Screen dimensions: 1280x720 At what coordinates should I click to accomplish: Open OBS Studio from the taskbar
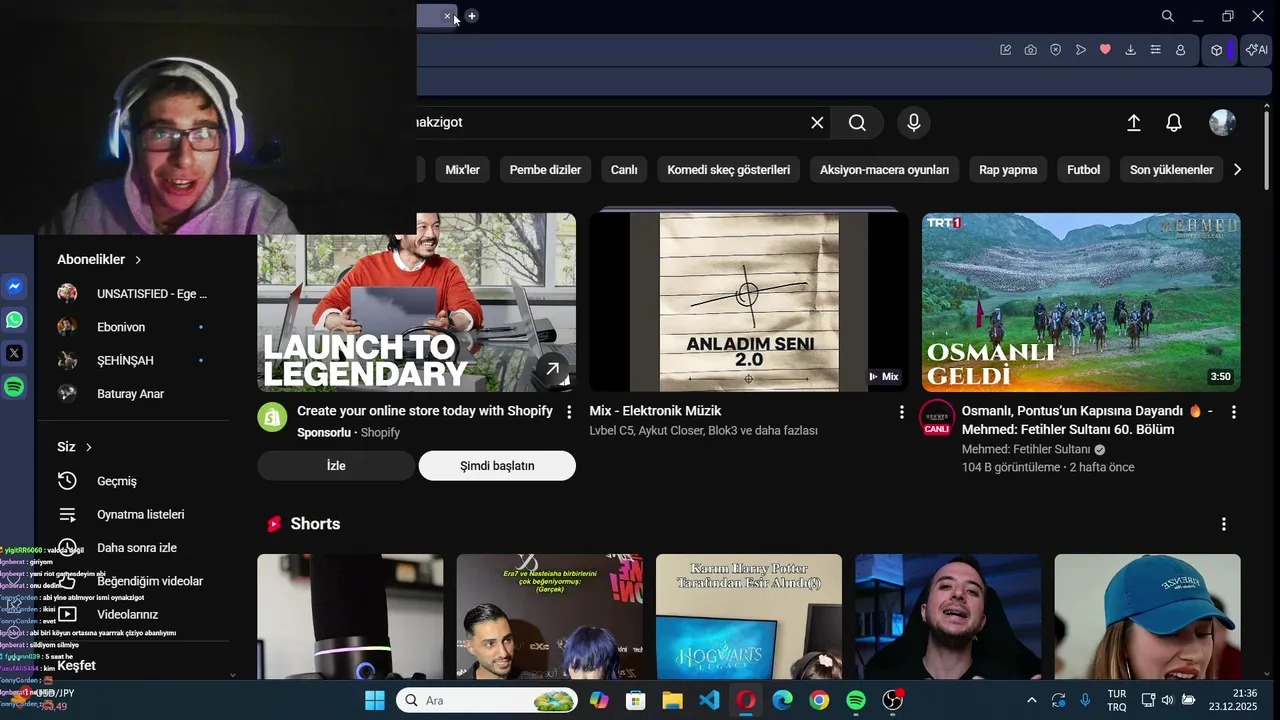893,700
